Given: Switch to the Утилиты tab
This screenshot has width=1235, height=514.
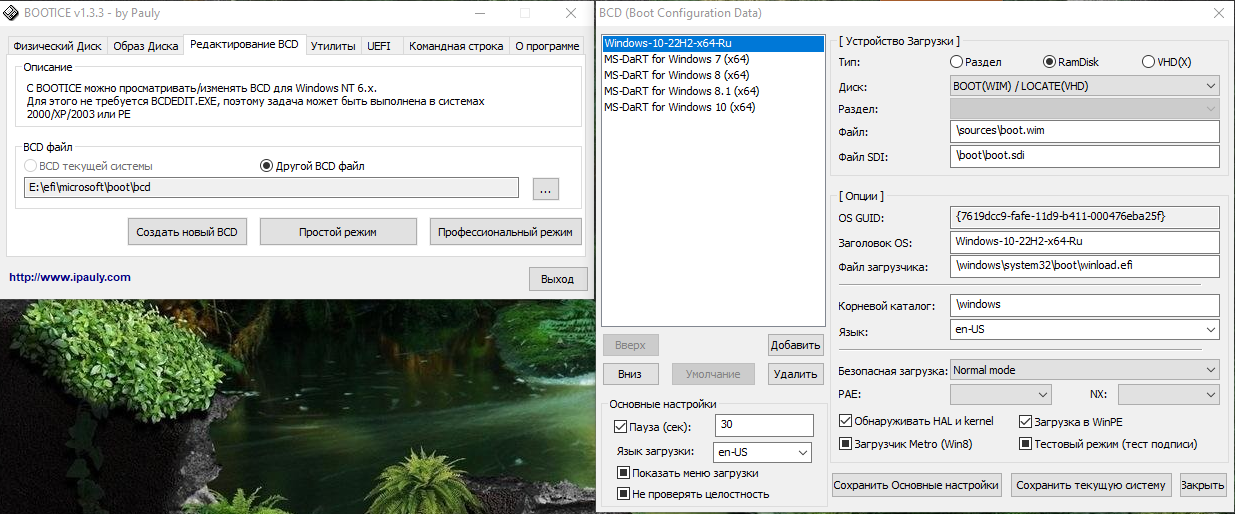Looking at the screenshot, I should (333, 46).
